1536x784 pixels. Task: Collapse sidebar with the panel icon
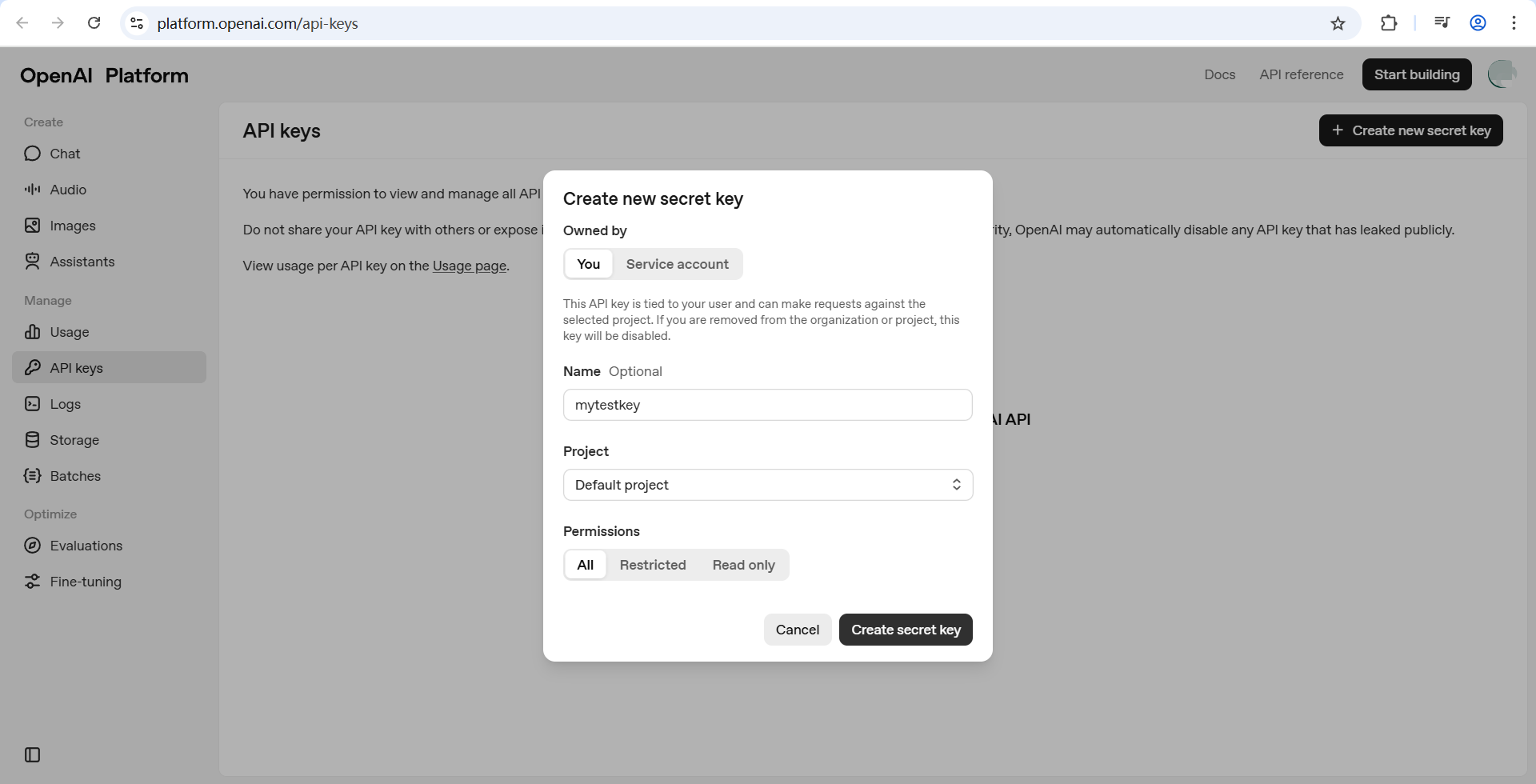click(32, 754)
